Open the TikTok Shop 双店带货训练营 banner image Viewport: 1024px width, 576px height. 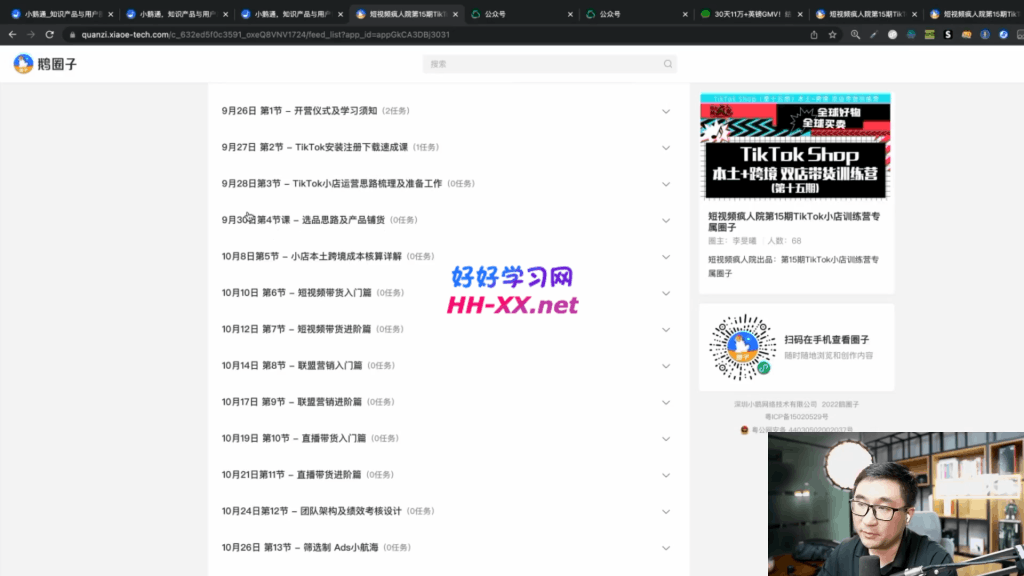pos(795,146)
